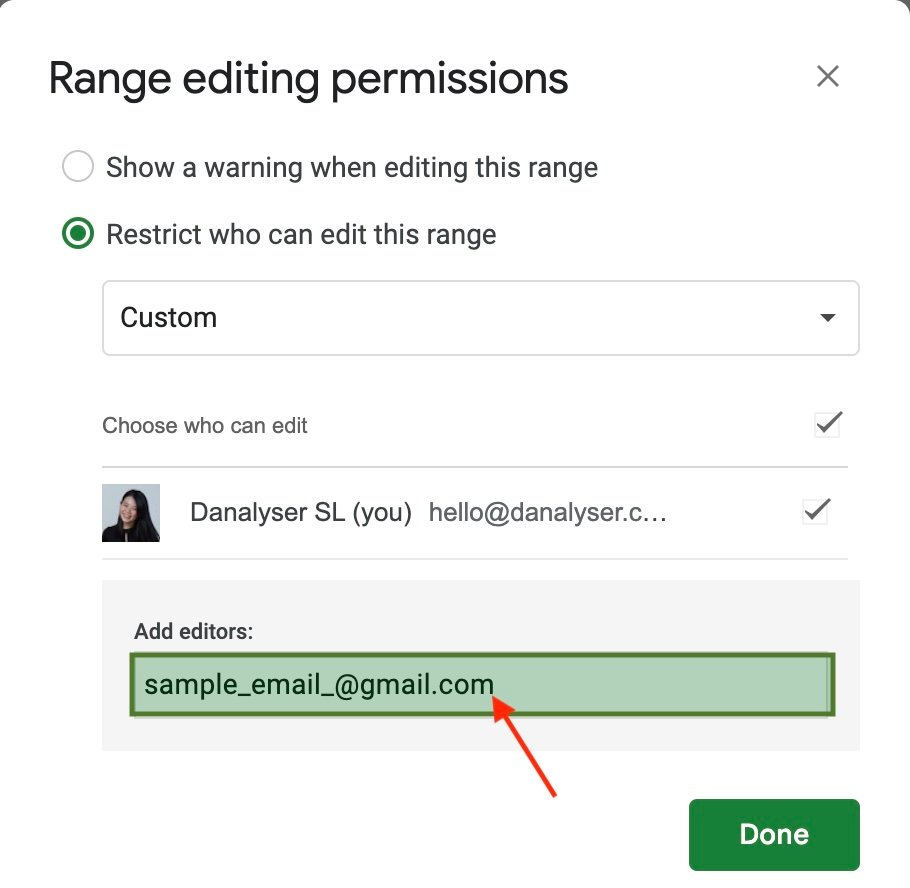Click the sample_email_@gmail.com text
Screen dimensions: 910x888
(x=319, y=685)
